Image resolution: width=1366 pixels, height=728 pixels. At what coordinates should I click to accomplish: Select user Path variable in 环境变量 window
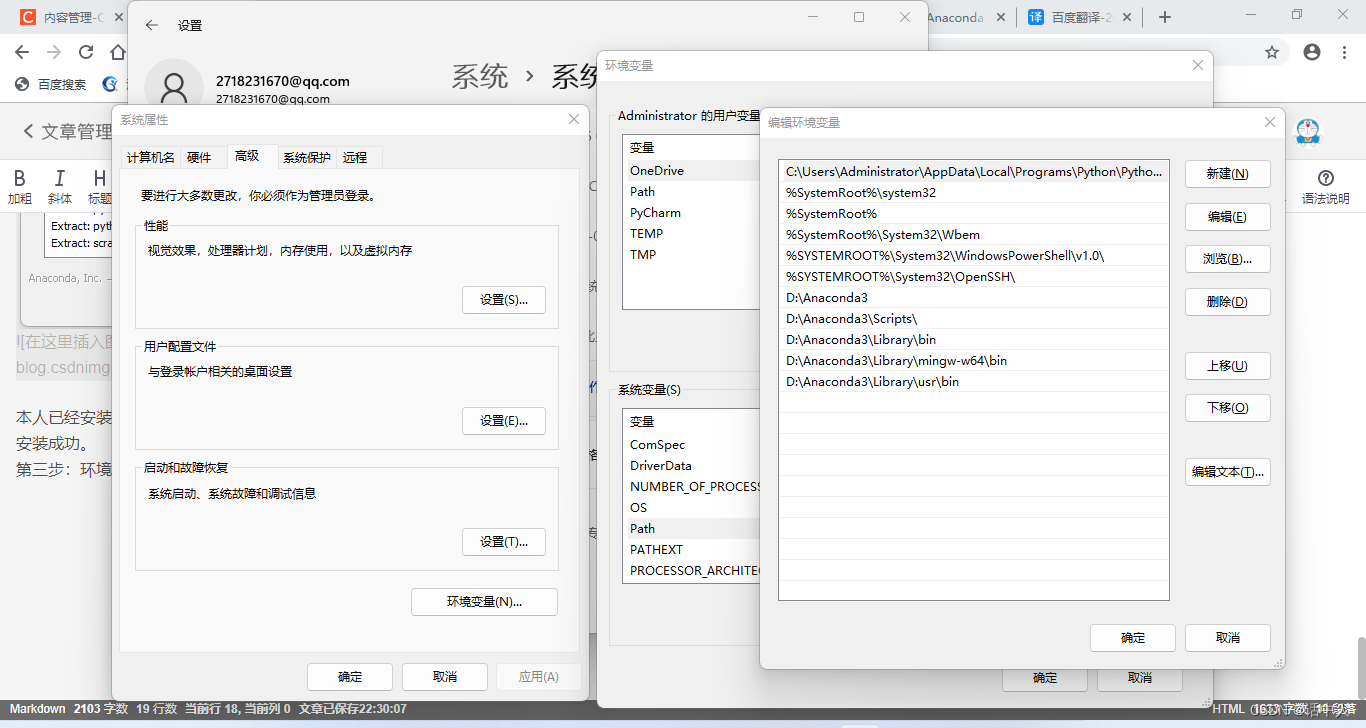click(692, 192)
